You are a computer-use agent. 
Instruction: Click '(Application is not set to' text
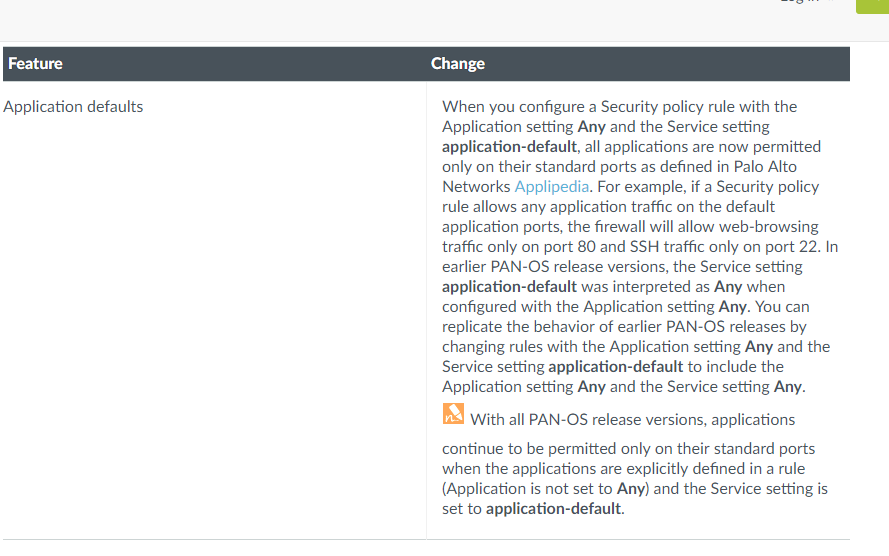pyautogui.click(x=527, y=489)
